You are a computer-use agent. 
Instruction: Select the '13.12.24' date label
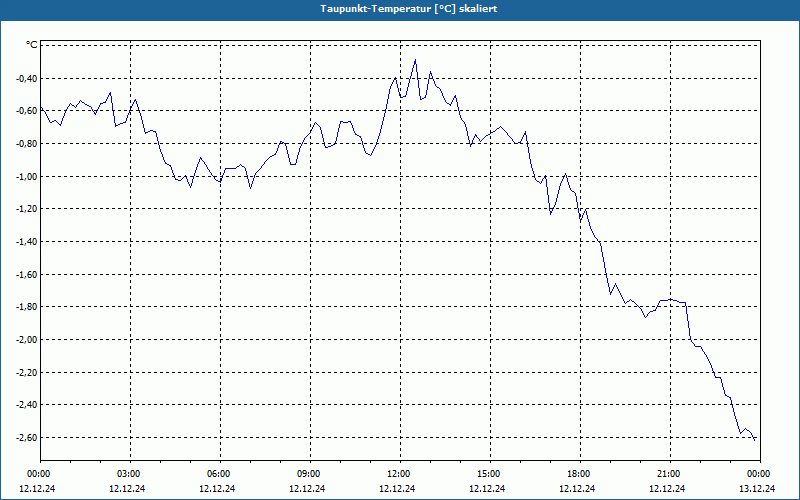[x=757, y=488]
